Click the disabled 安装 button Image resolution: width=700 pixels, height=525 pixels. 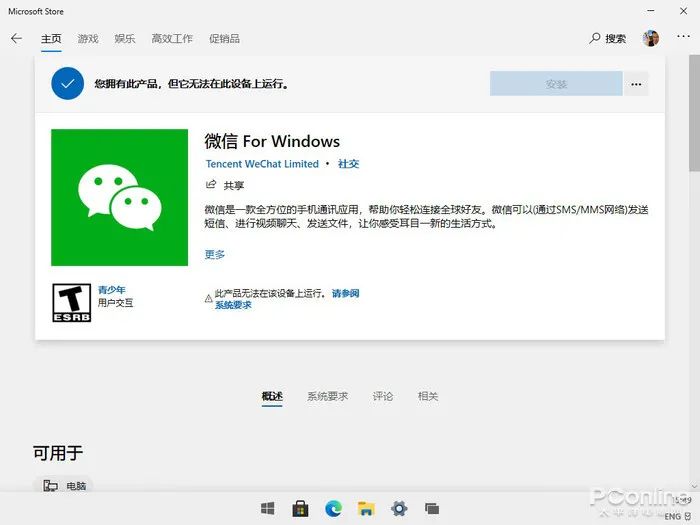[x=556, y=83]
